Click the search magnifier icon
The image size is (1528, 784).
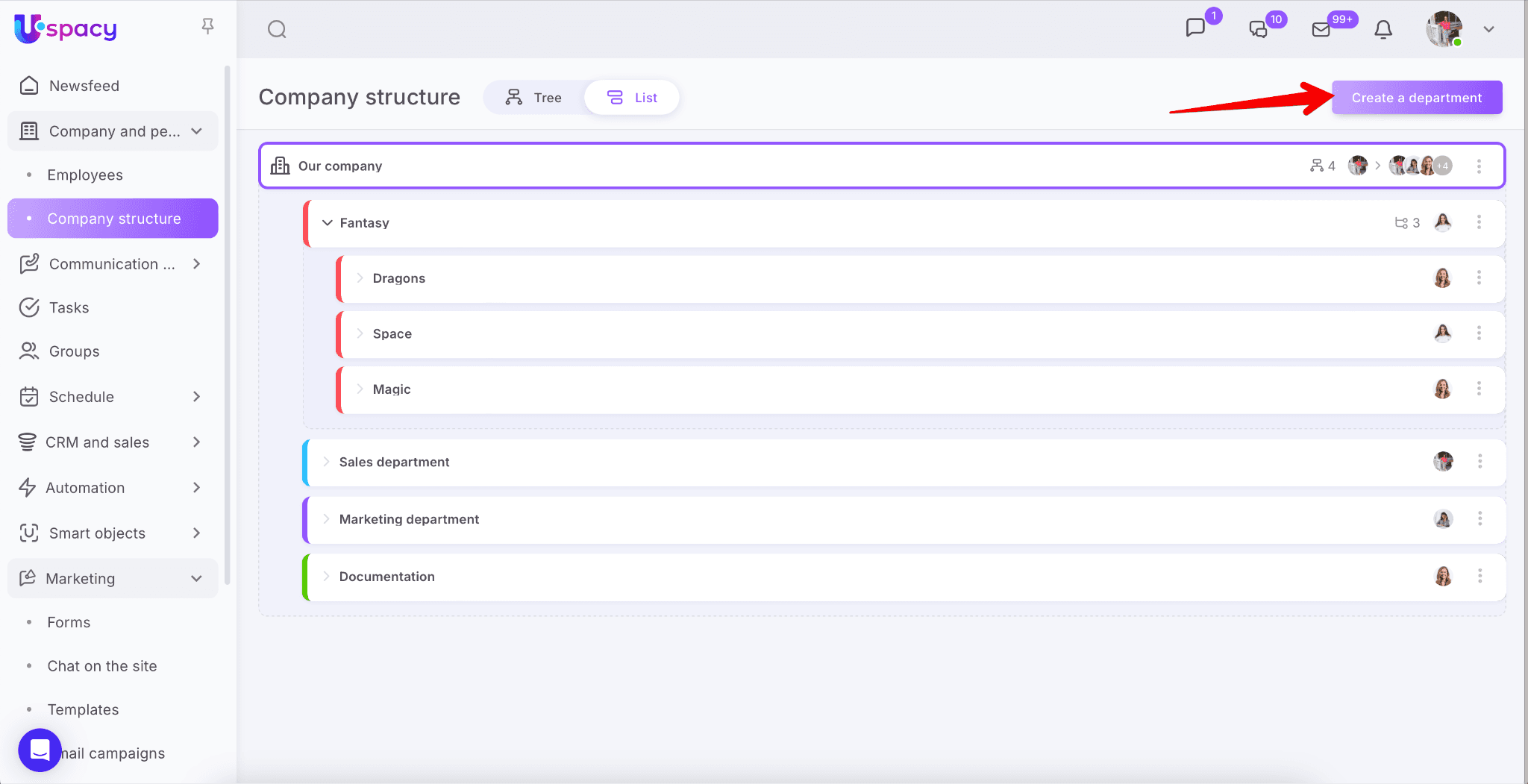point(277,29)
